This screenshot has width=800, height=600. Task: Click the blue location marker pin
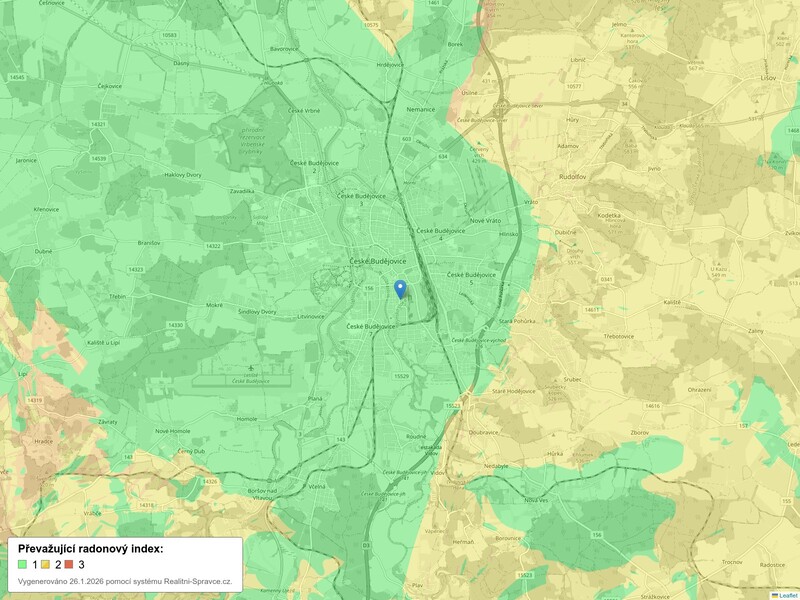[400, 289]
